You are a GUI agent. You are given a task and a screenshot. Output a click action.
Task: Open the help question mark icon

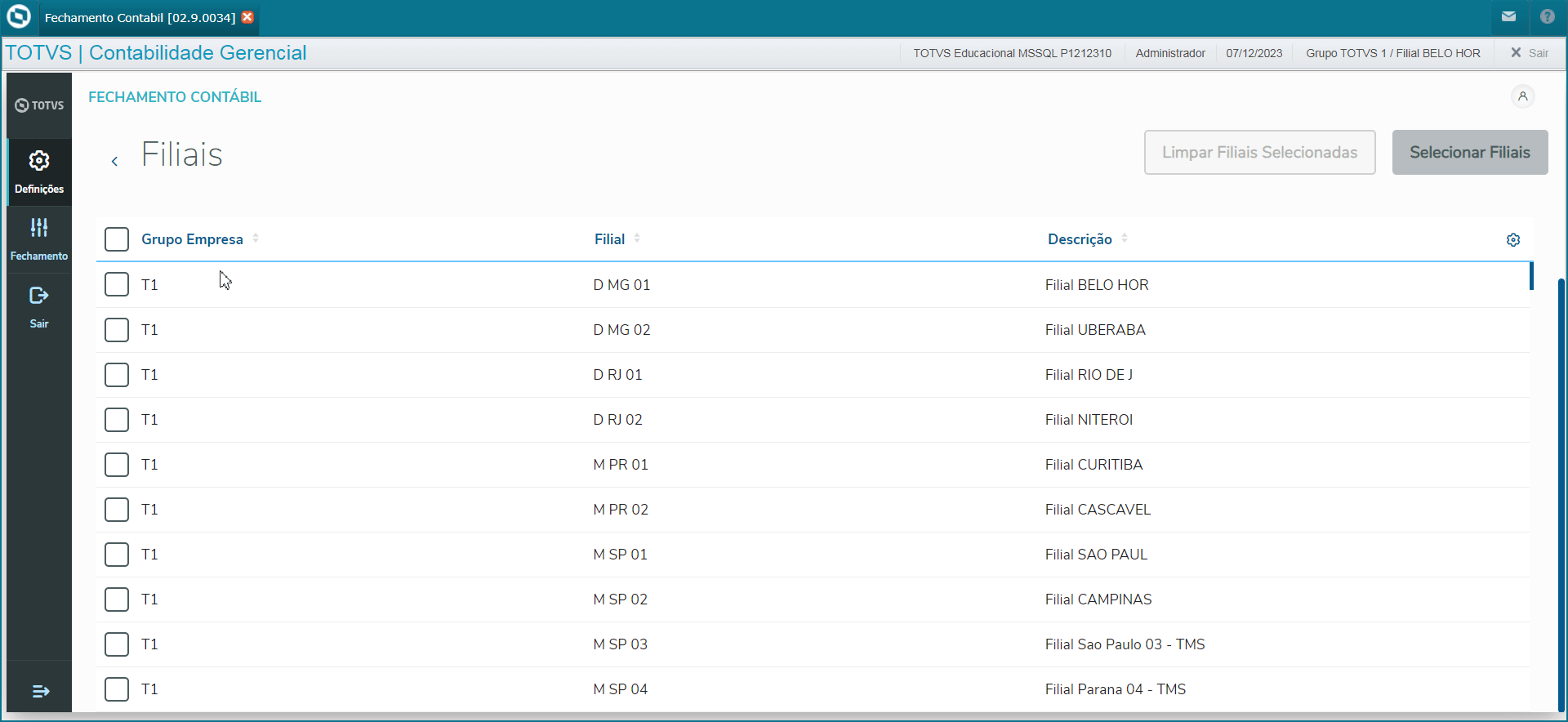[x=1547, y=16]
